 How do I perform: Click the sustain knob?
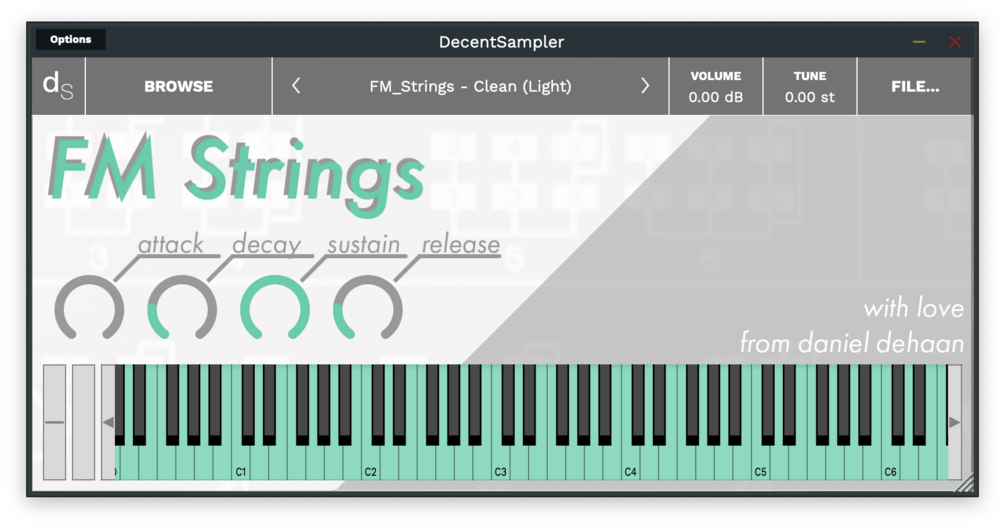pos(275,308)
